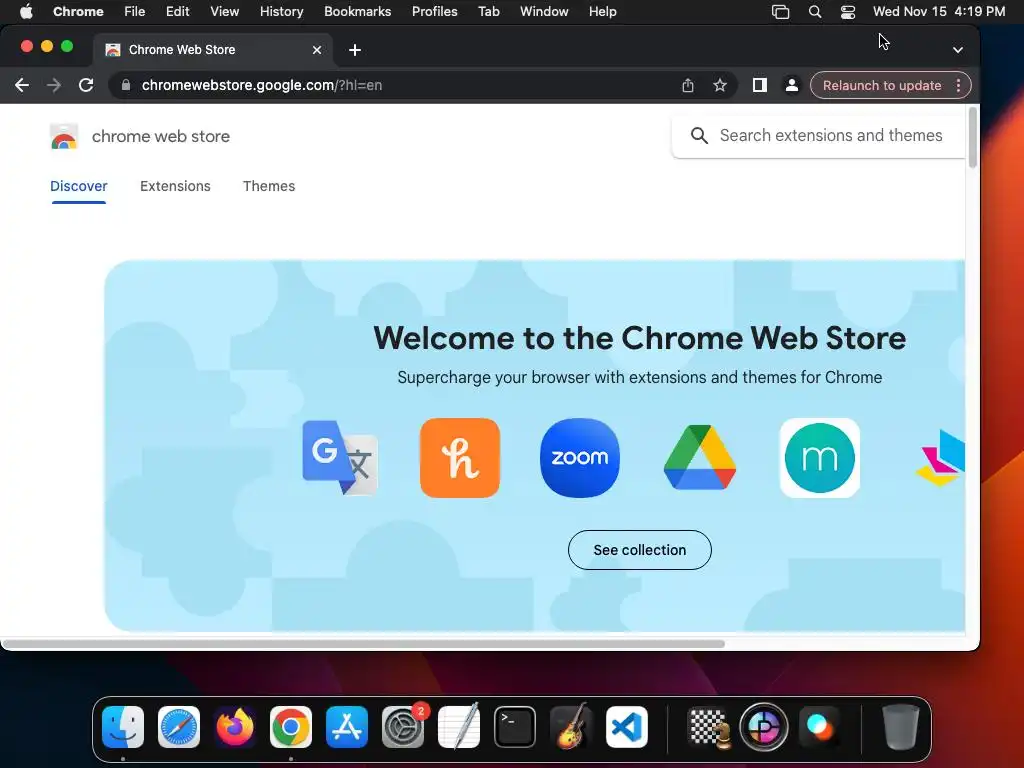Share this page using the share icon
The width and height of the screenshot is (1024, 768).
(688, 85)
